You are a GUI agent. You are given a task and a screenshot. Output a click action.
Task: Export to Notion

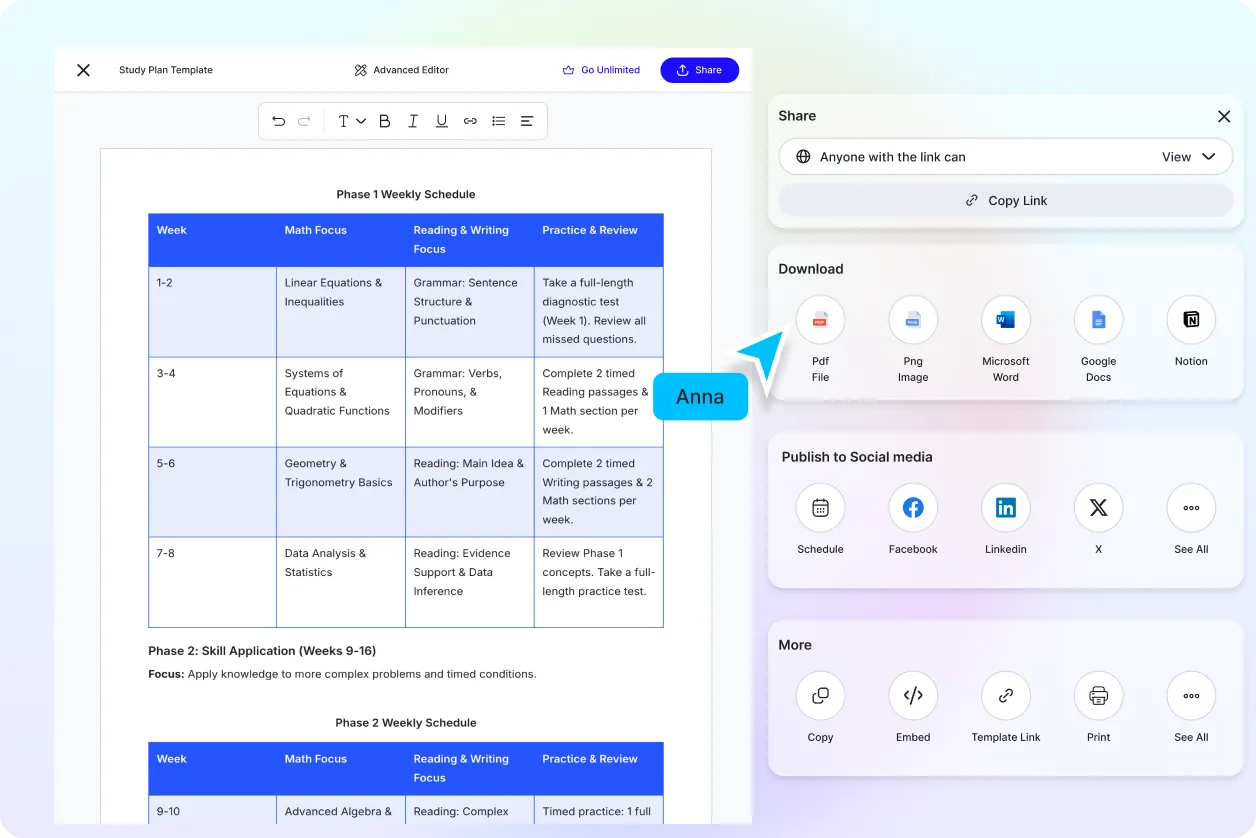pyautogui.click(x=1191, y=320)
